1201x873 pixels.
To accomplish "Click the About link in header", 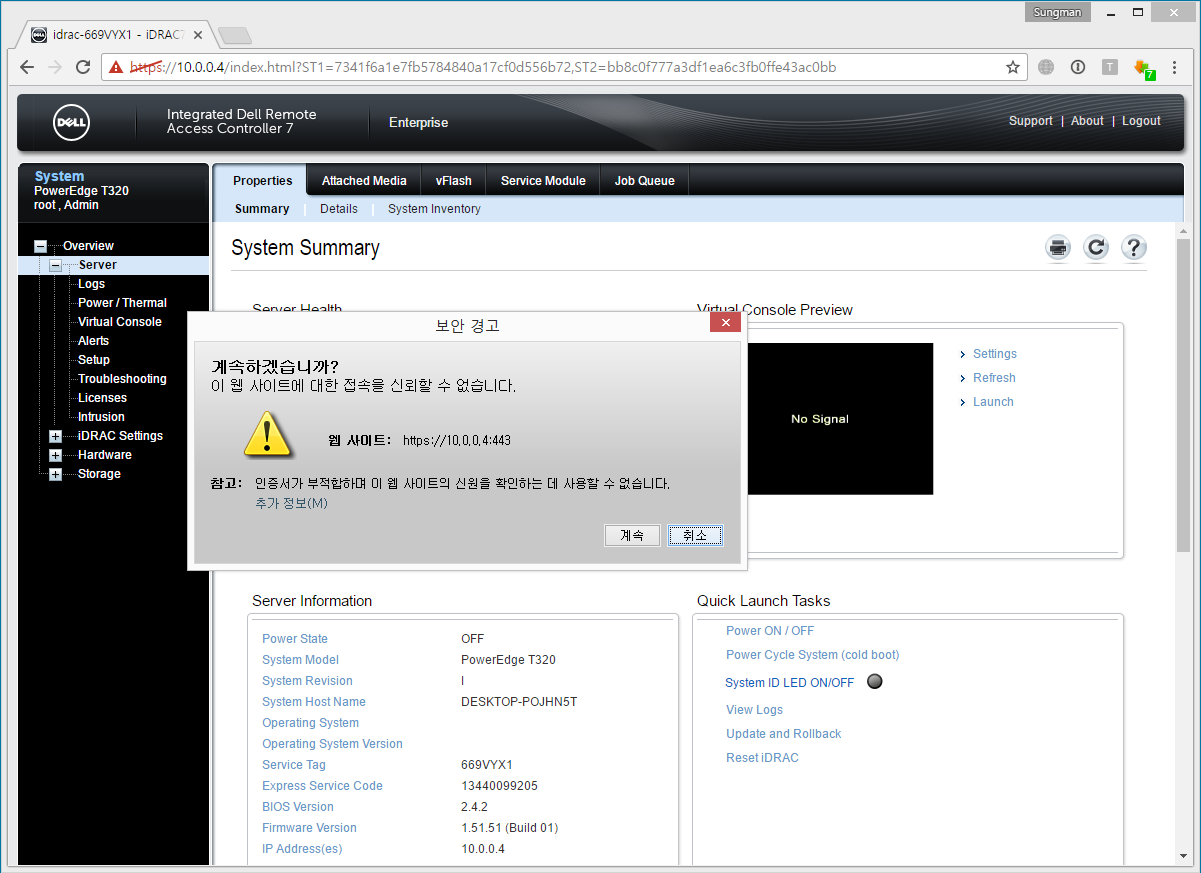I will [x=1087, y=121].
